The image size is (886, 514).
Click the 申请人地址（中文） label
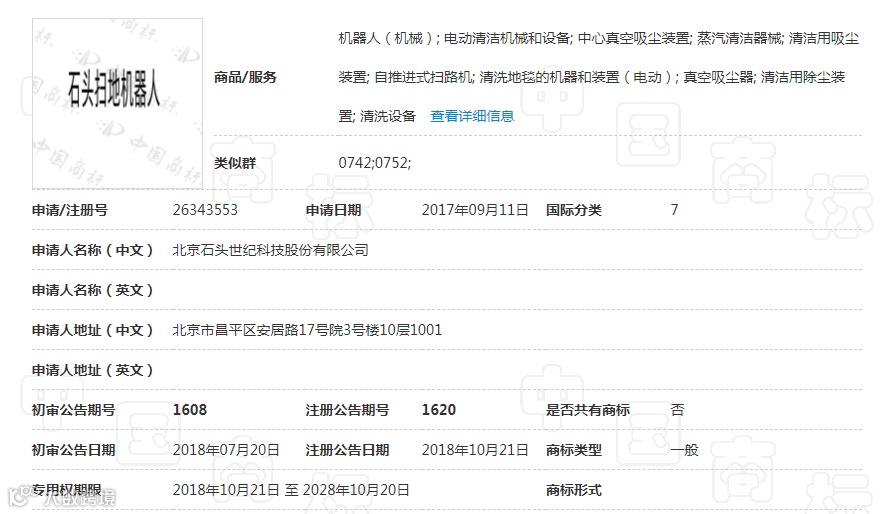pos(93,330)
